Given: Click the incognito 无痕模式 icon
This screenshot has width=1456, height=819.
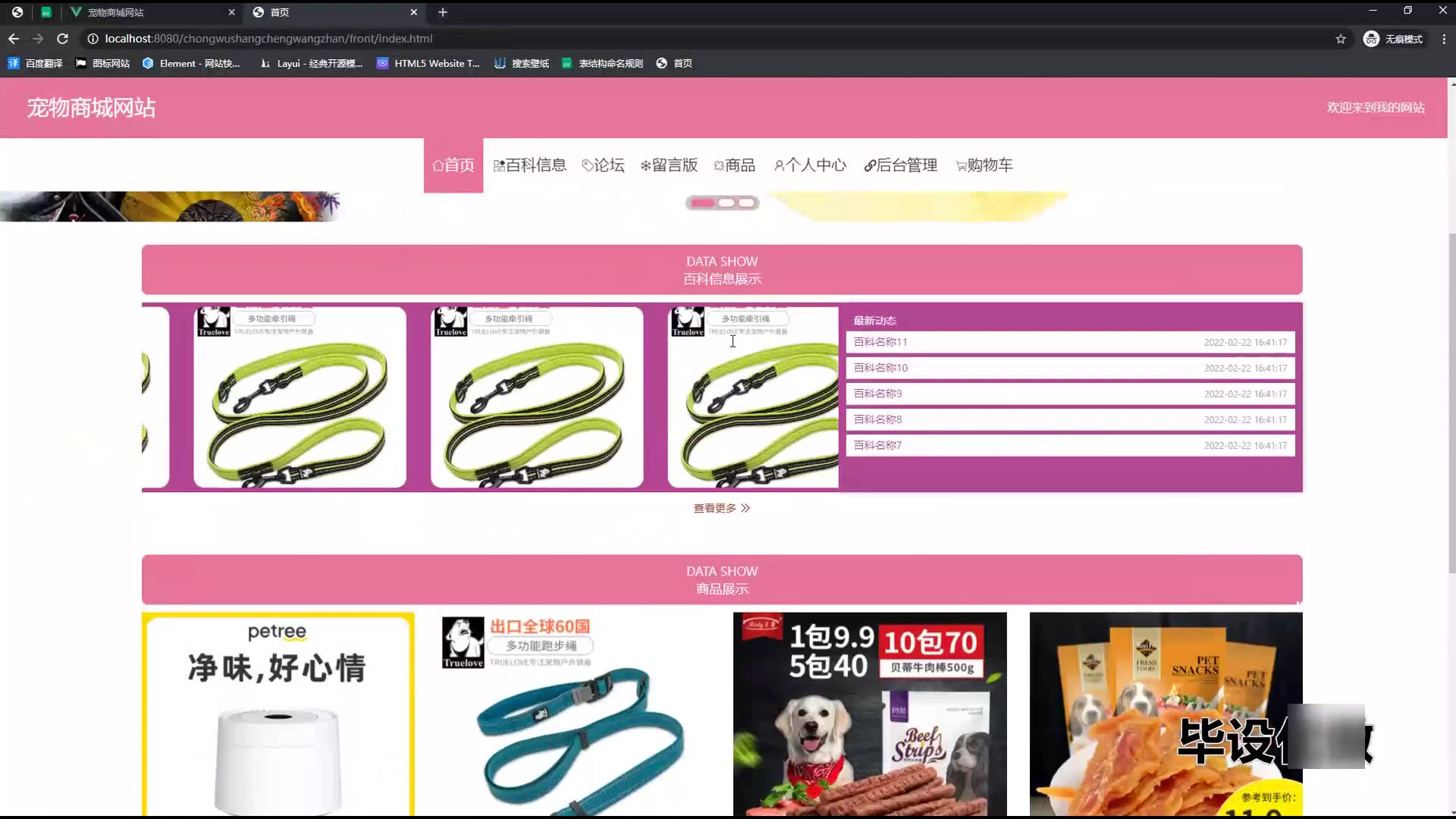Looking at the screenshot, I should pos(1371,39).
